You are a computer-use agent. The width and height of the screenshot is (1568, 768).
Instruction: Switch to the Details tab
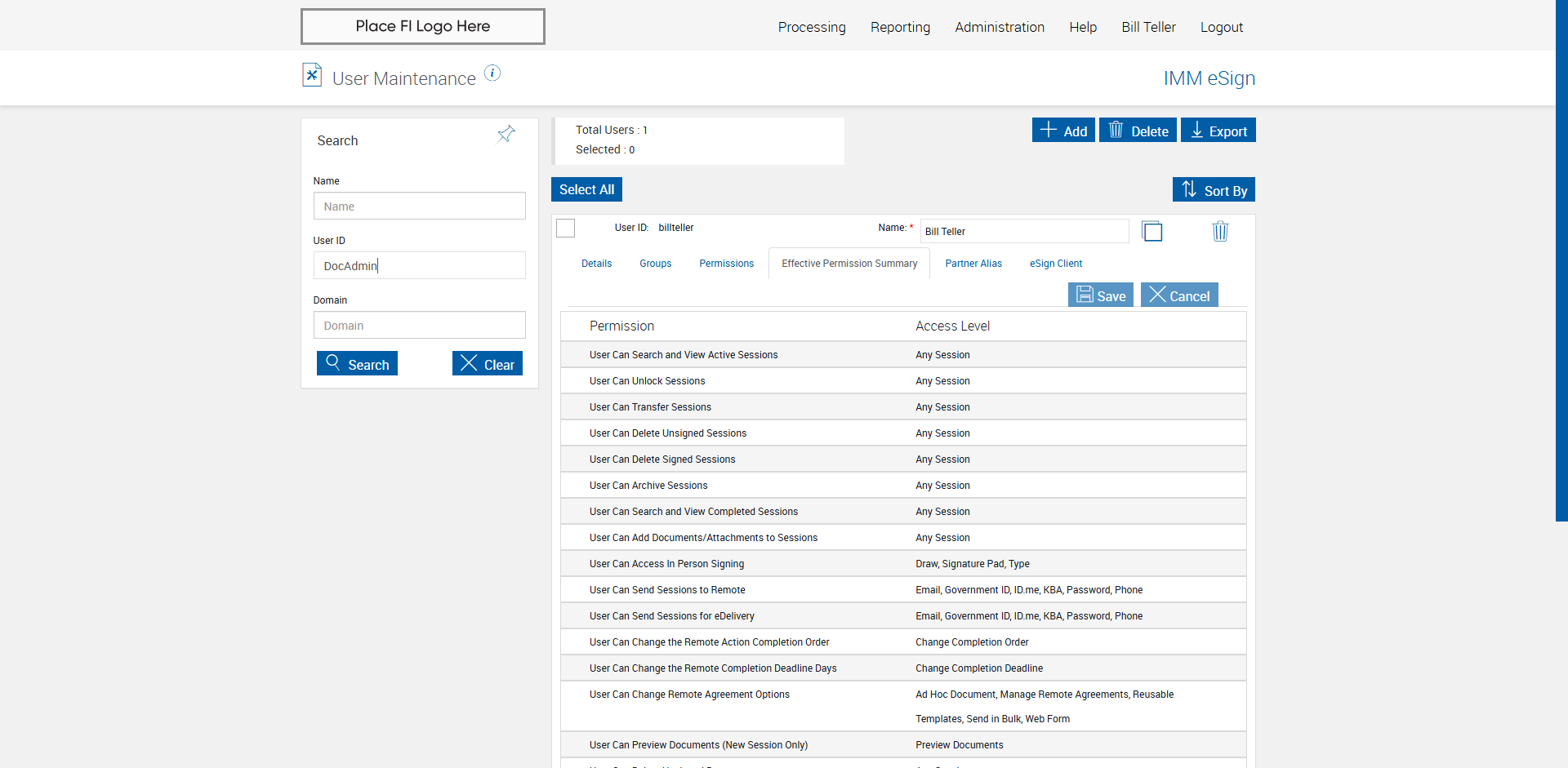click(597, 264)
